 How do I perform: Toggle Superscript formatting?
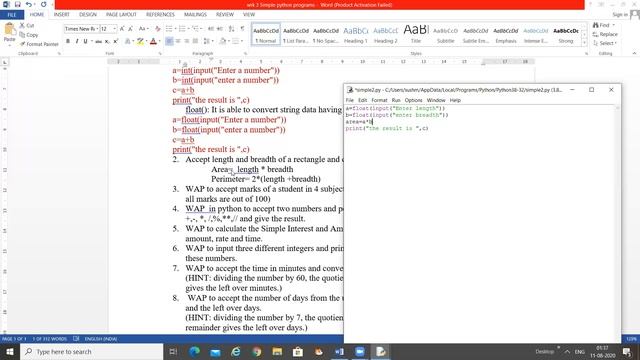(116, 41)
